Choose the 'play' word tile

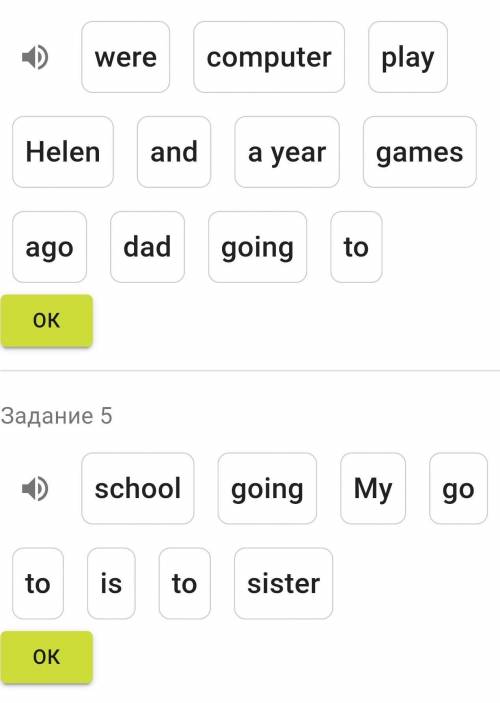[x=408, y=57]
